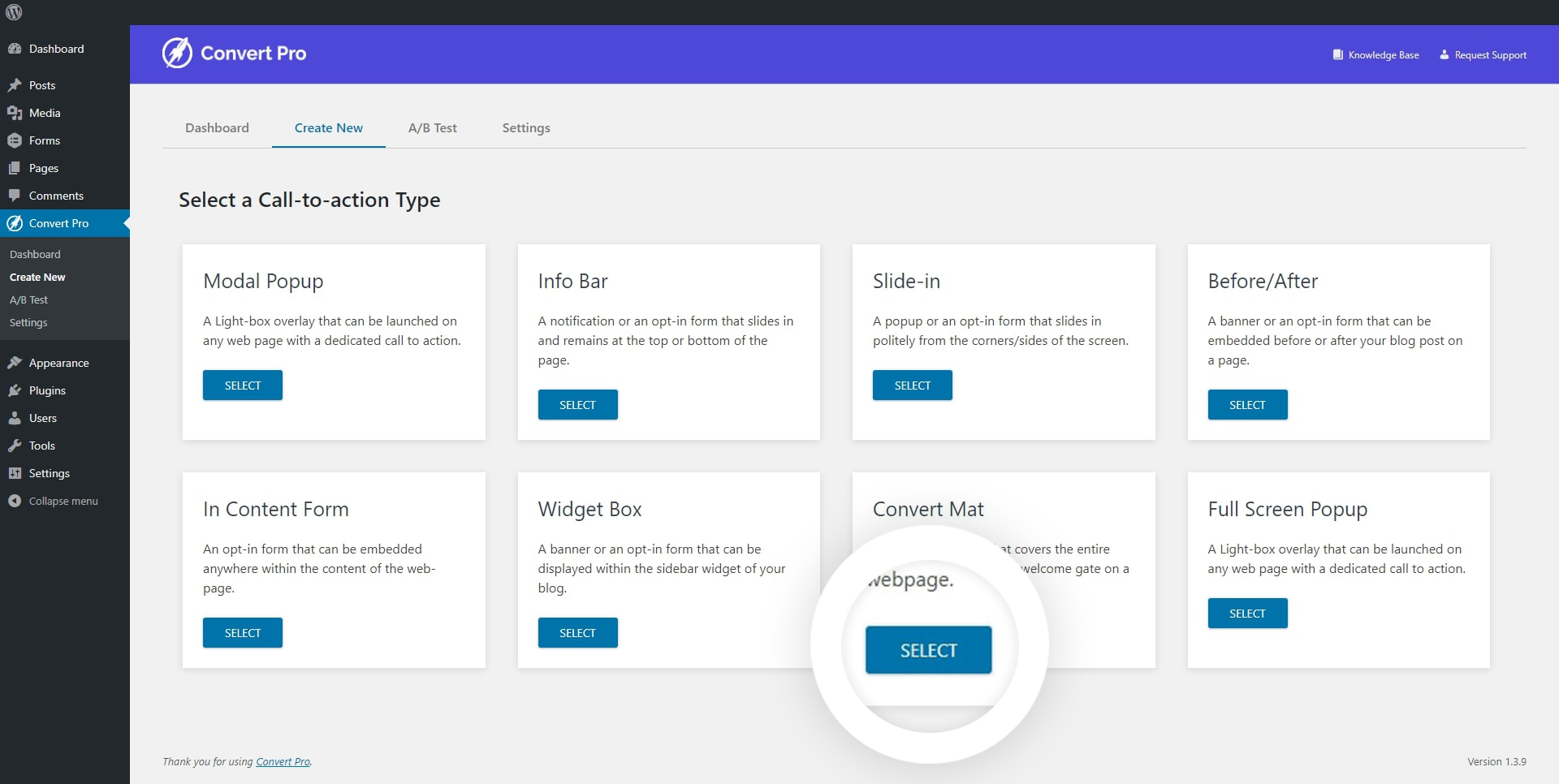Select the Widget Box type
The image size is (1559, 784).
point(577,633)
